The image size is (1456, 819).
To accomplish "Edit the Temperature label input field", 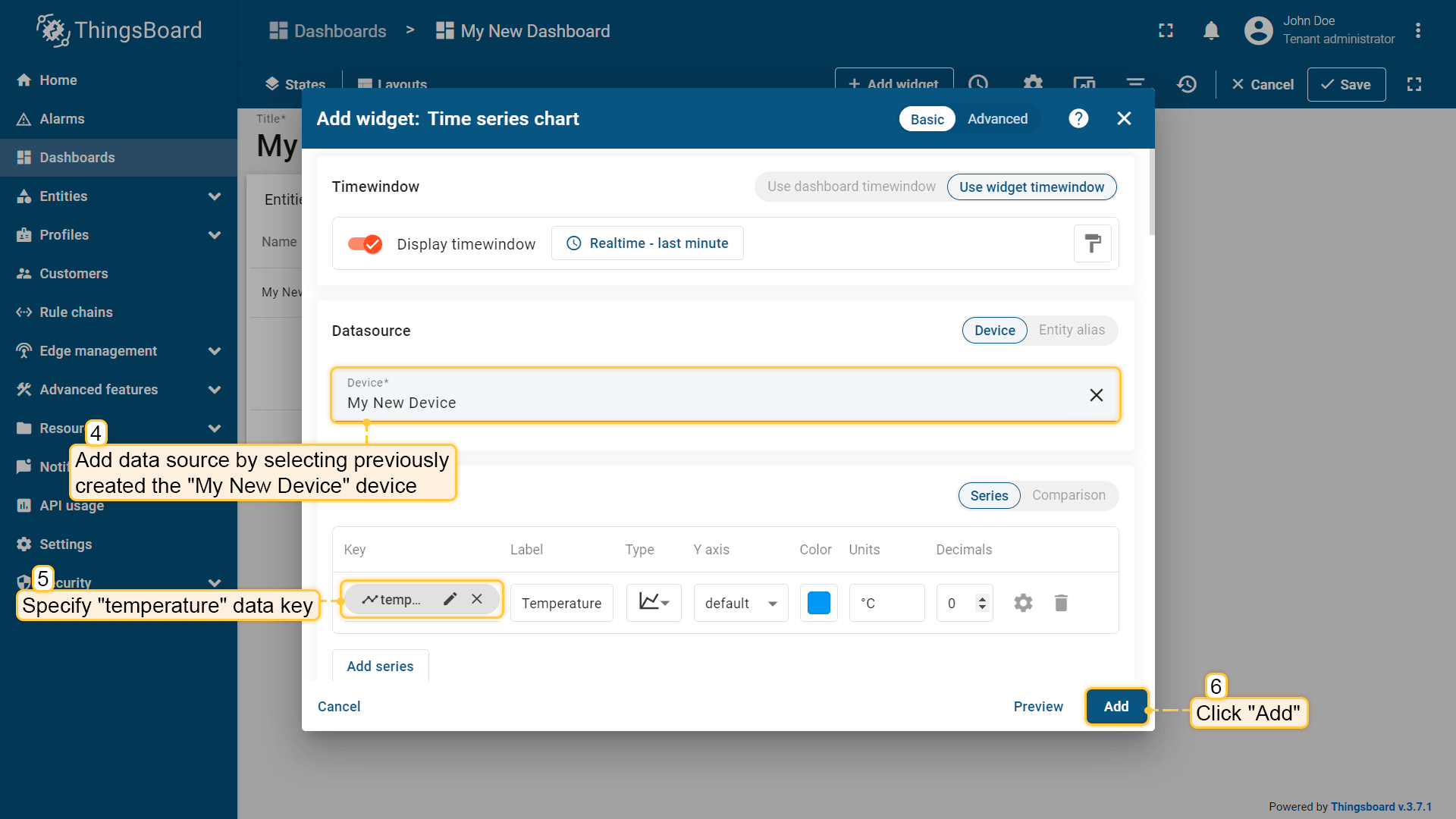I will [561, 603].
